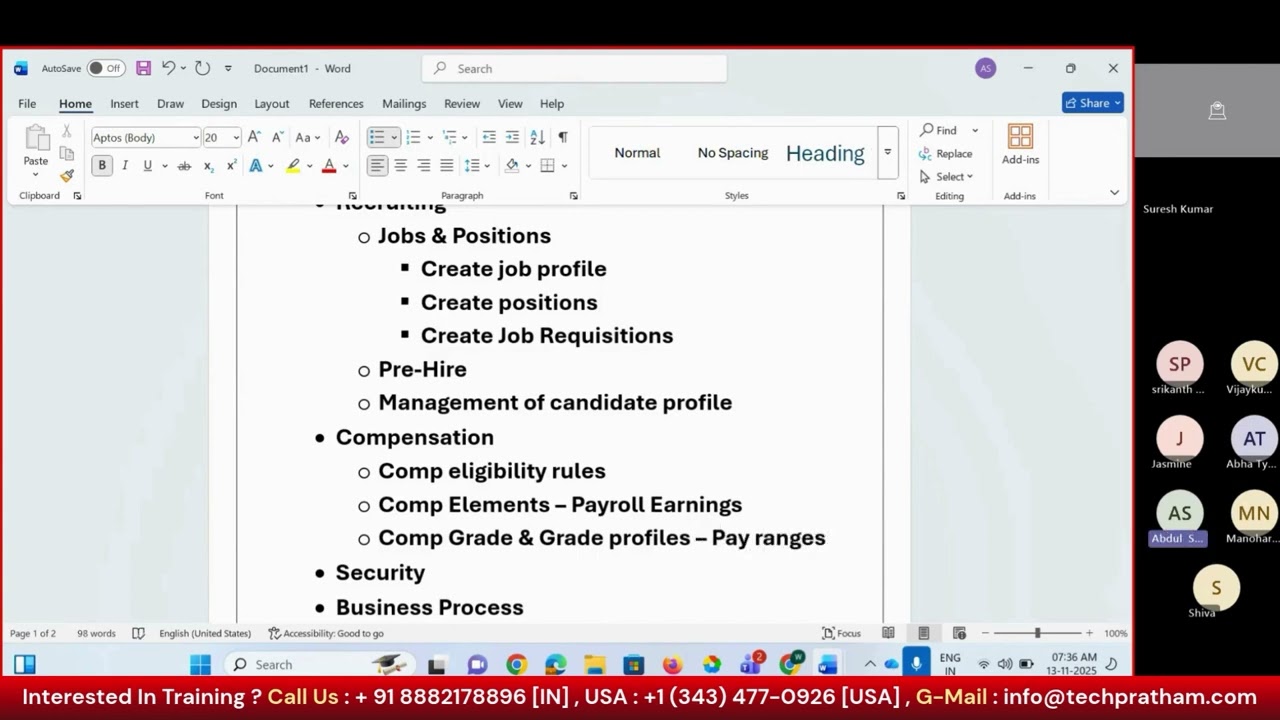The height and width of the screenshot is (720, 1280).
Task: Pick the text highlight color
Action: [x=293, y=166]
